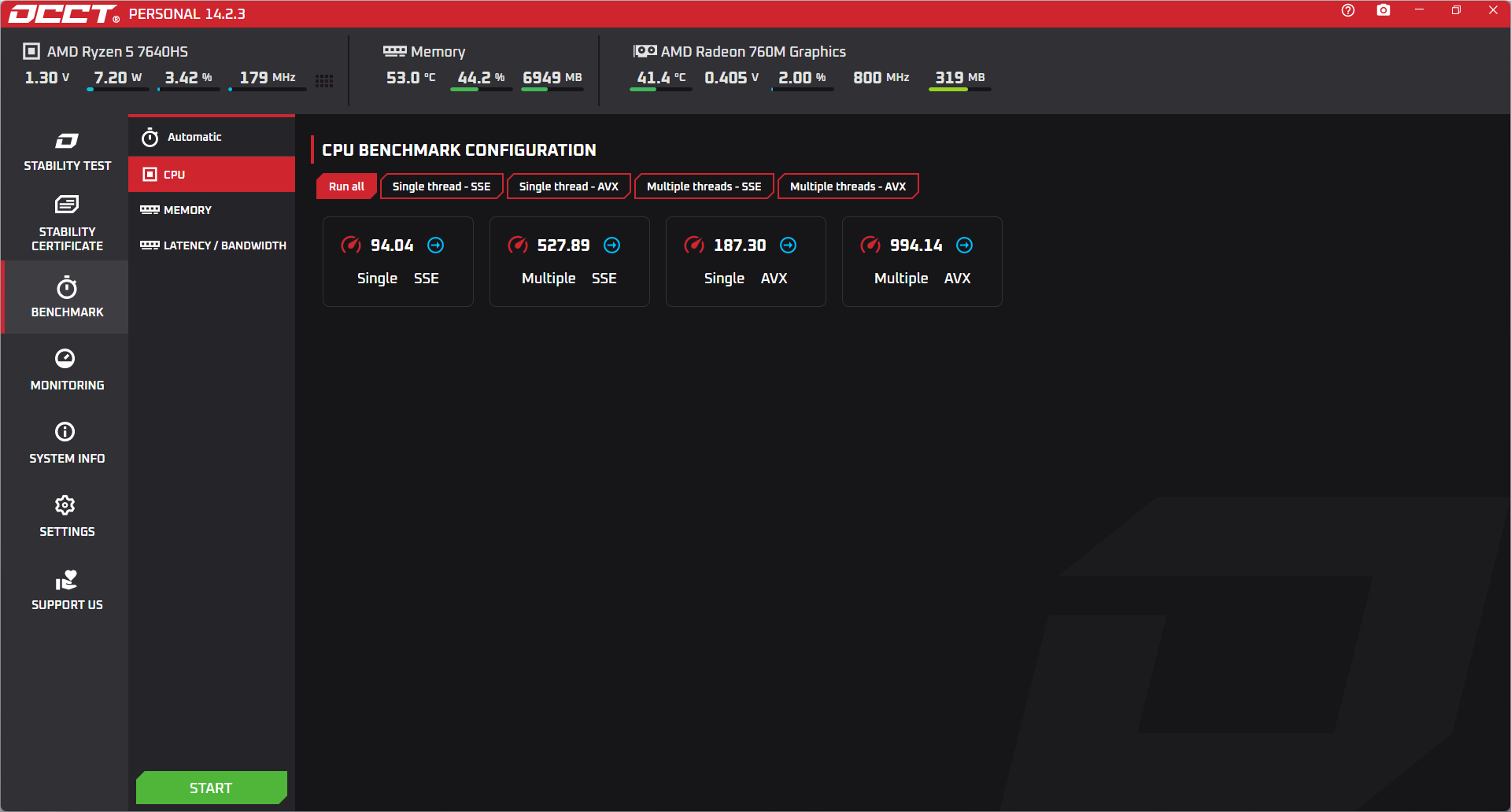Click the GPU voltage 0.405 V reading
Screen dimensions: 1511x812
732,78
